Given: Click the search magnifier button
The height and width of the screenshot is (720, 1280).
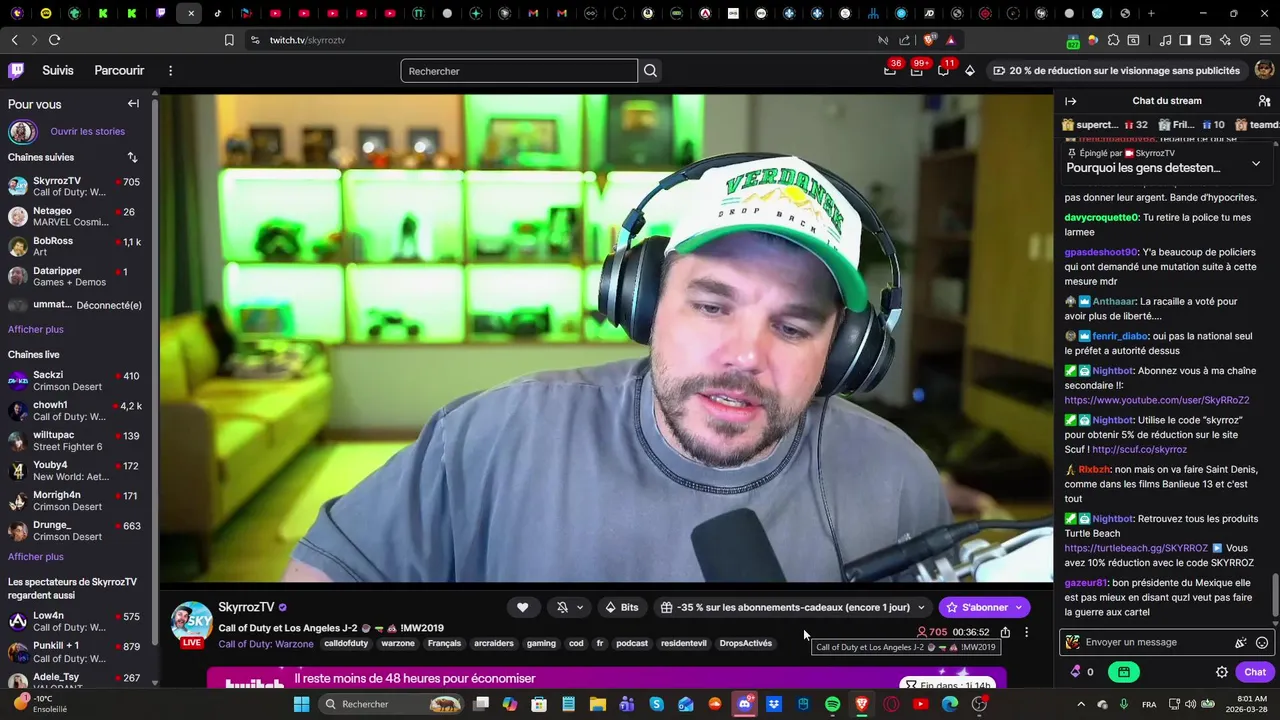Looking at the screenshot, I should coord(651,71).
